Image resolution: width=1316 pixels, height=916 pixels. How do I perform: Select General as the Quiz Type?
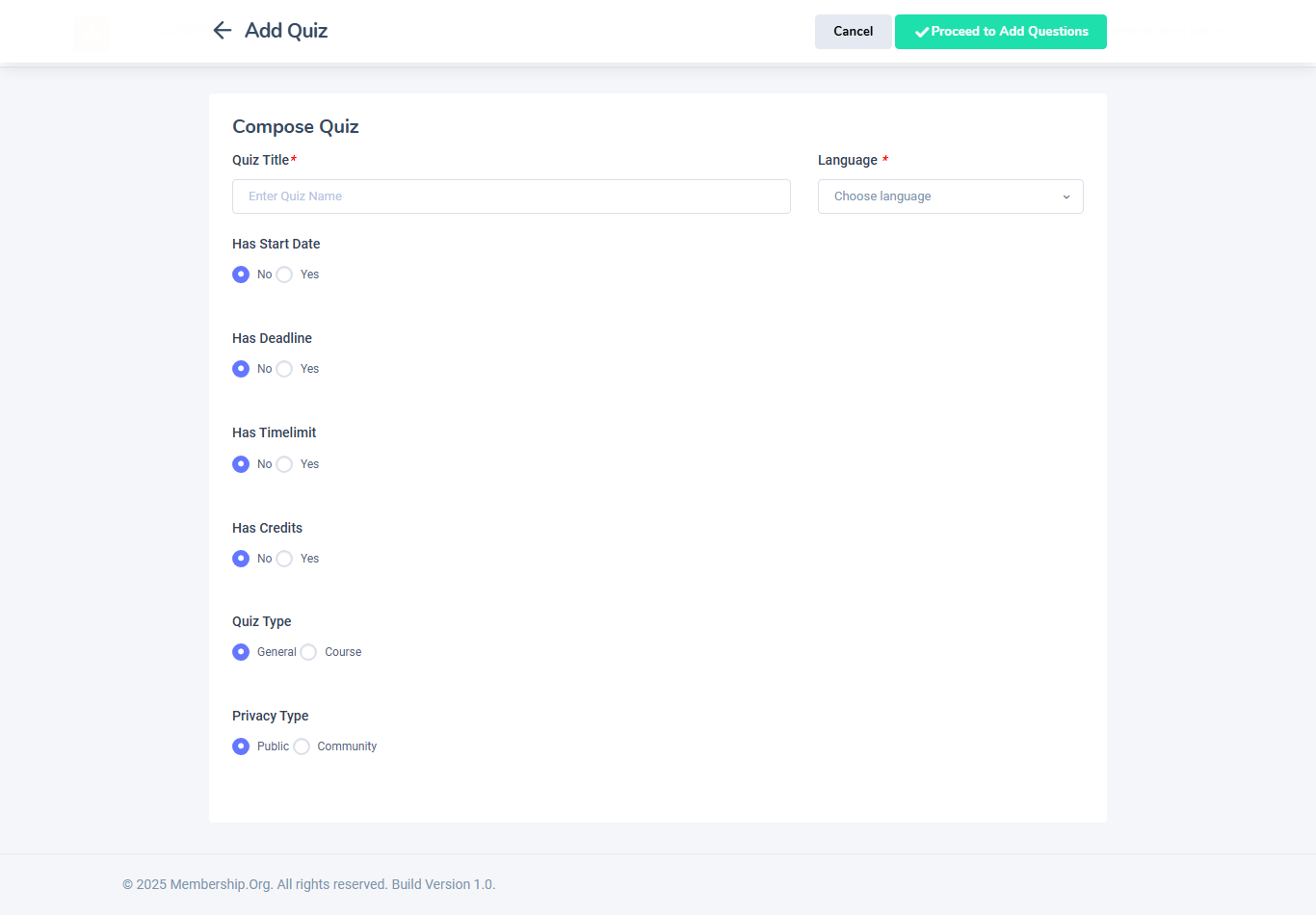click(x=241, y=652)
